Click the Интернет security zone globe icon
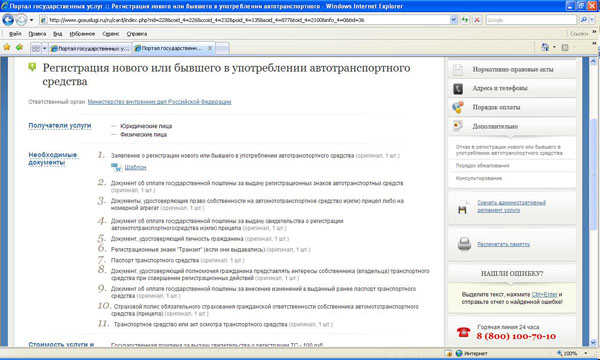The image size is (600, 360). [459, 353]
